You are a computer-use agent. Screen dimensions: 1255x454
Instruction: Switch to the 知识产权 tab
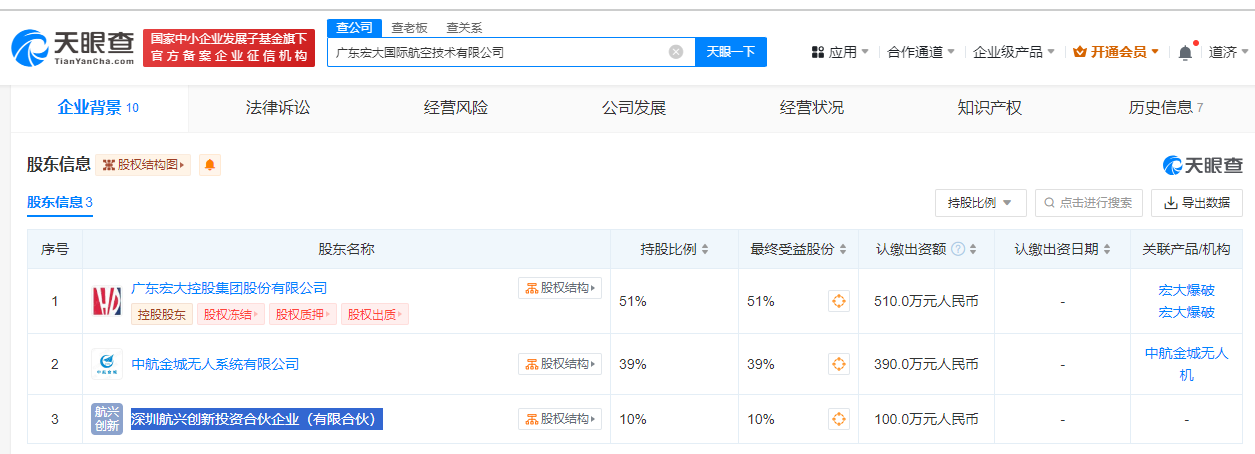click(989, 108)
